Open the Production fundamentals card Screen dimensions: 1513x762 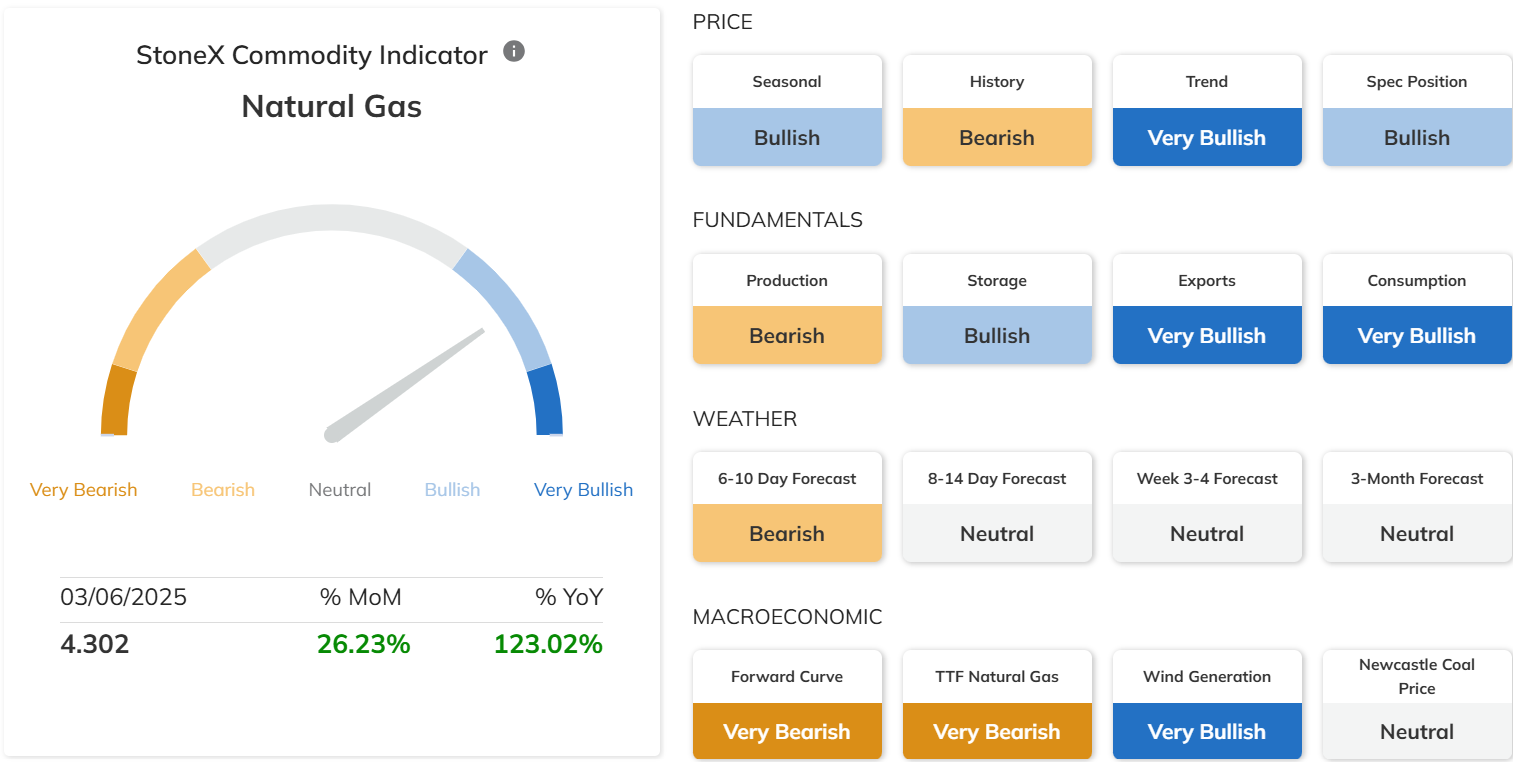787,308
